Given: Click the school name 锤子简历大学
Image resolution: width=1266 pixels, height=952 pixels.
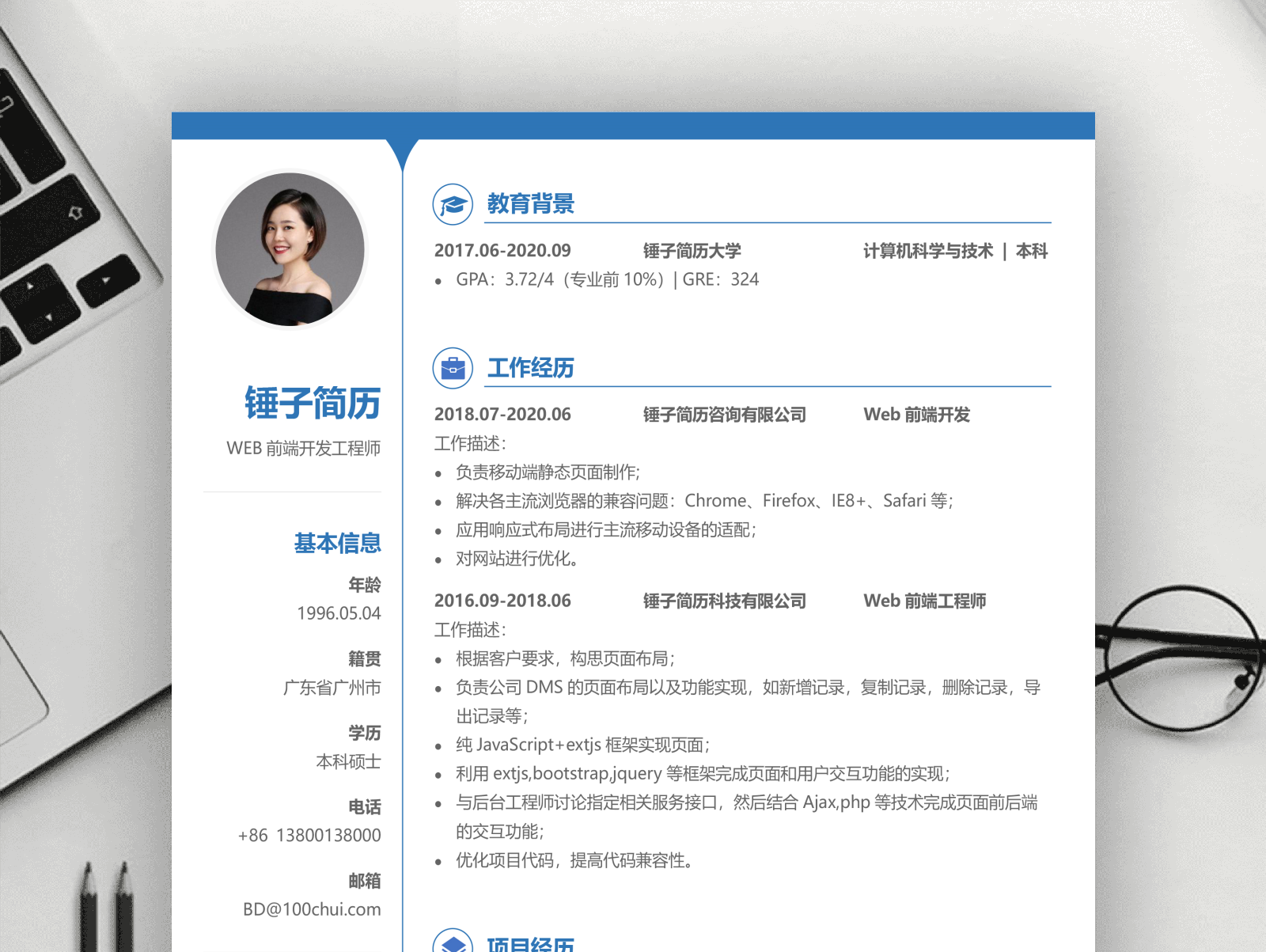Looking at the screenshot, I should [692, 251].
